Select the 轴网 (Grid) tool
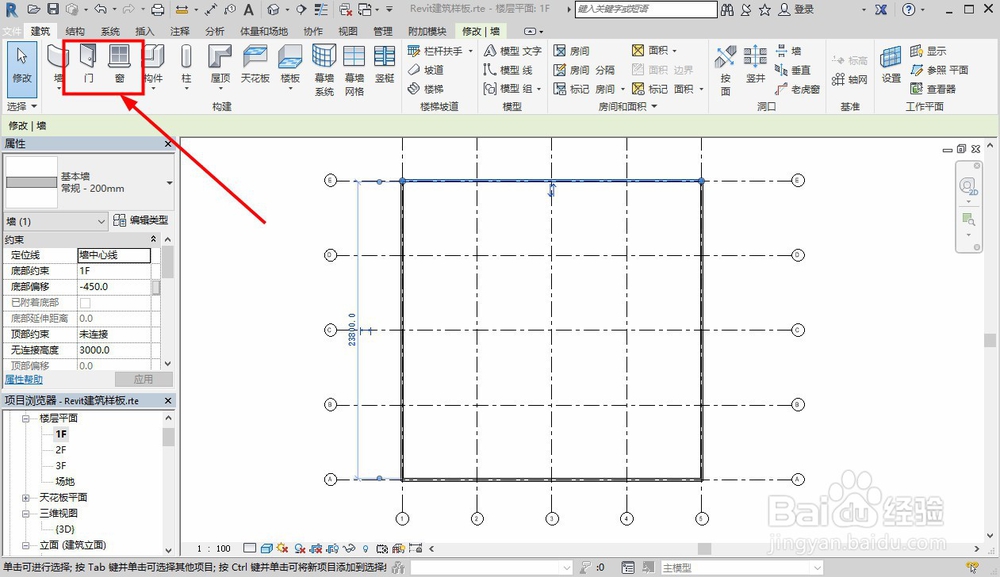Viewport: 1000px width, 577px height. coord(849,80)
